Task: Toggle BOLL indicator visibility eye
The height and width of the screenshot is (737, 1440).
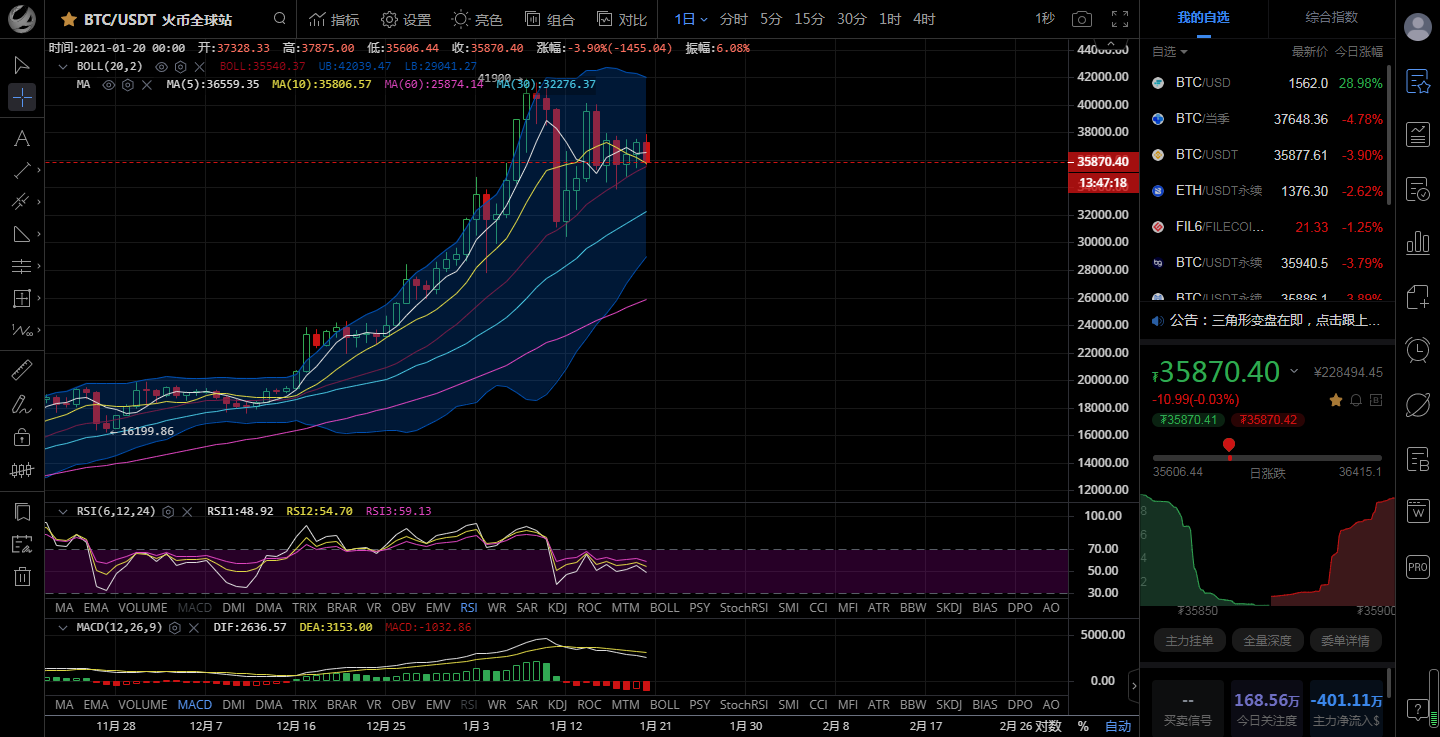Action: pyautogui.click(x=161, y=66)
